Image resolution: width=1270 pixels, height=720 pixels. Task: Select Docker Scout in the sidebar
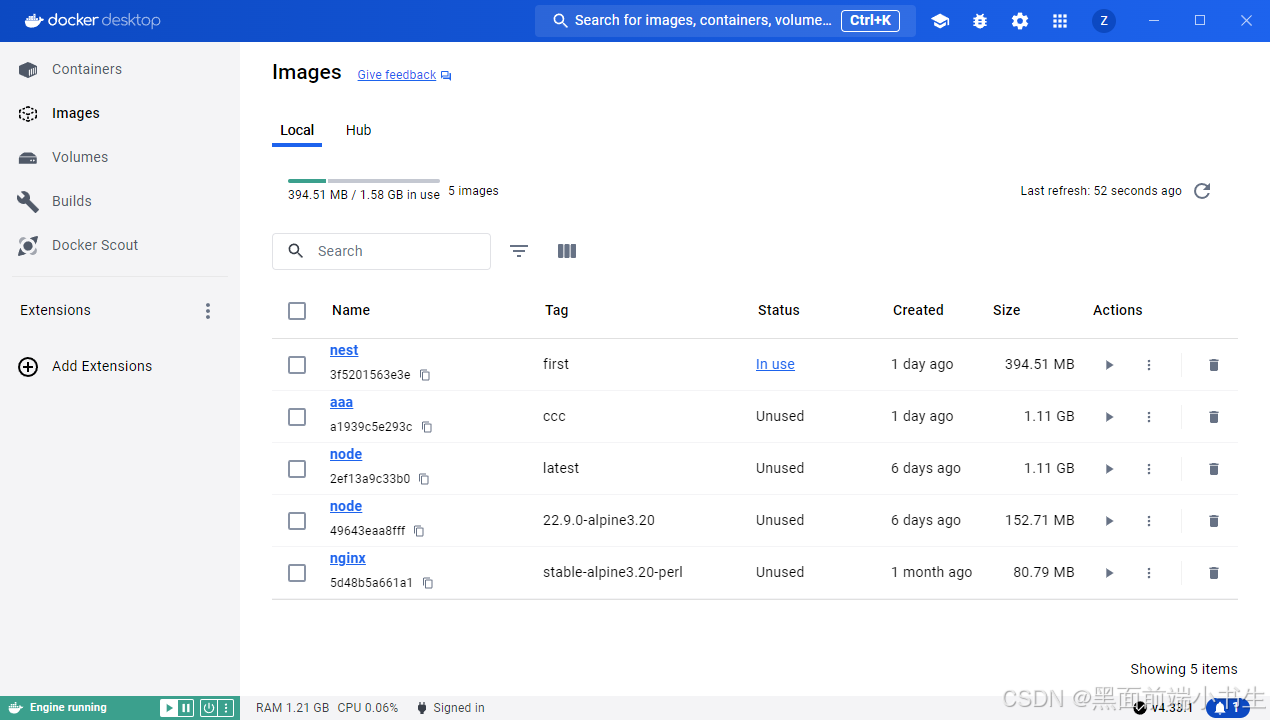tap(94, 244)
